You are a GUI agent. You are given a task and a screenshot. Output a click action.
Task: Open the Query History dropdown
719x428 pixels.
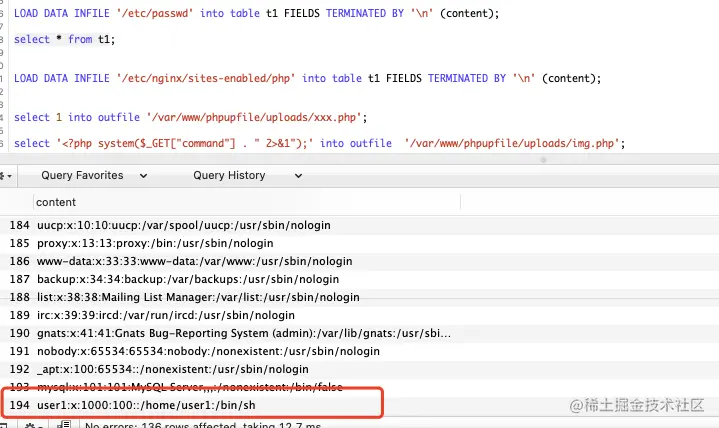(247, 176)
